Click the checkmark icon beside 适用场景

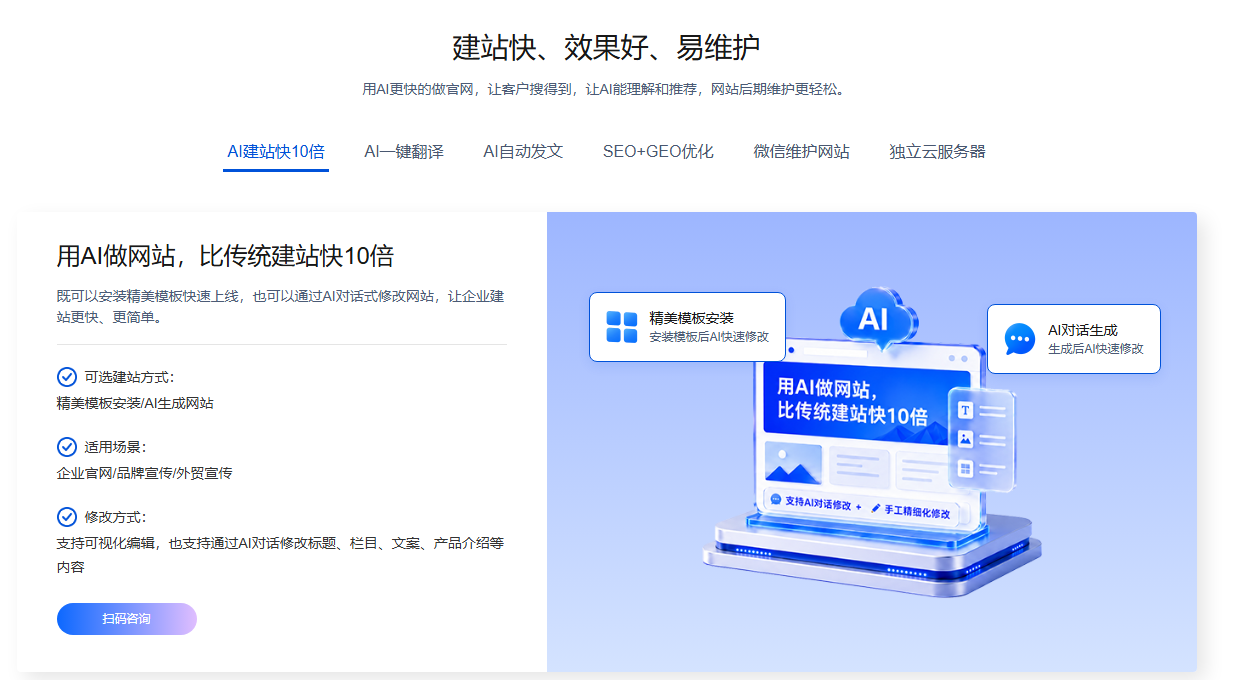coord(67,447)
